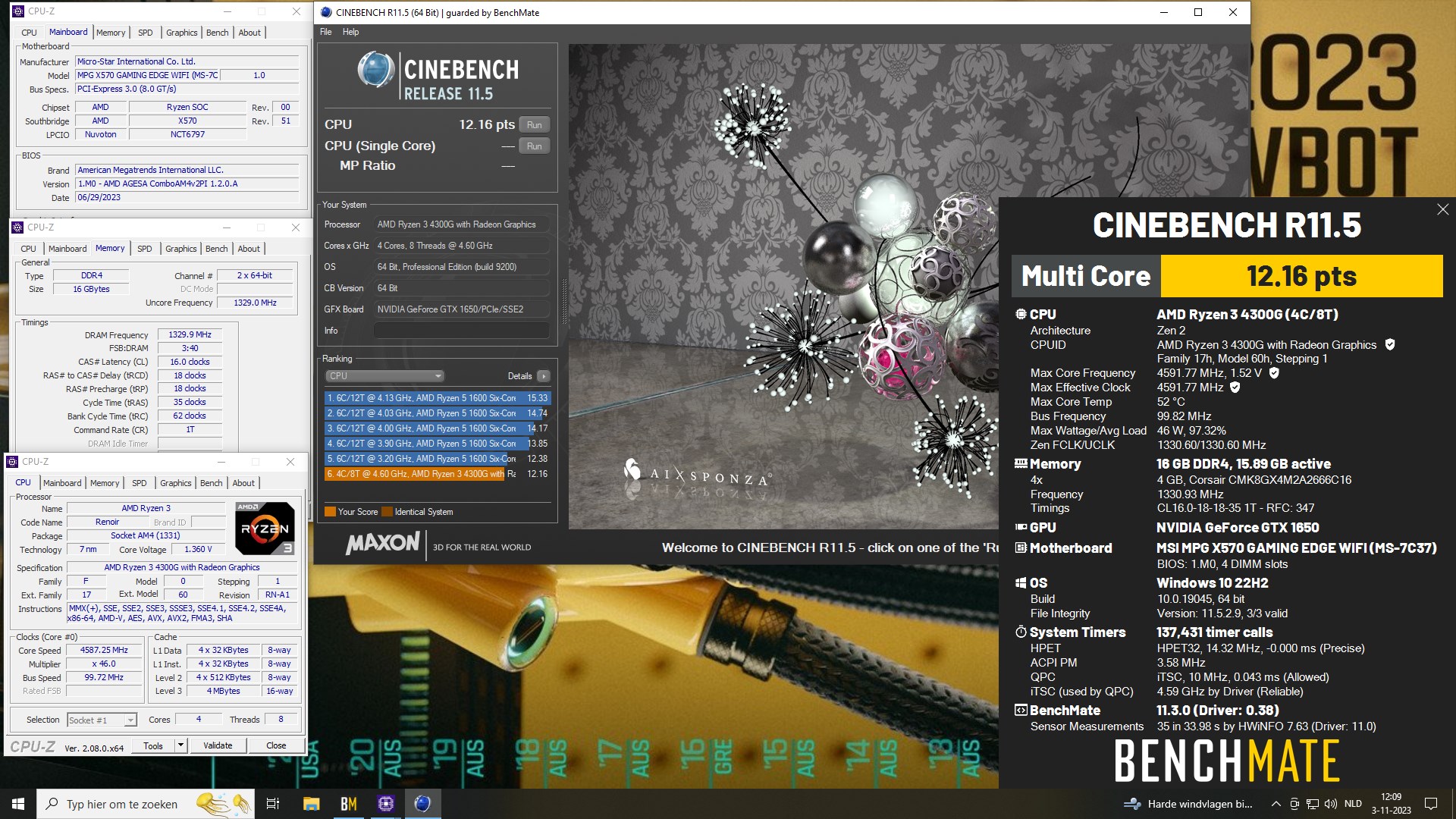Open CPU-Z from the taskbar
Viewport: 1456px width, 819px height.
tap(386, 804)
